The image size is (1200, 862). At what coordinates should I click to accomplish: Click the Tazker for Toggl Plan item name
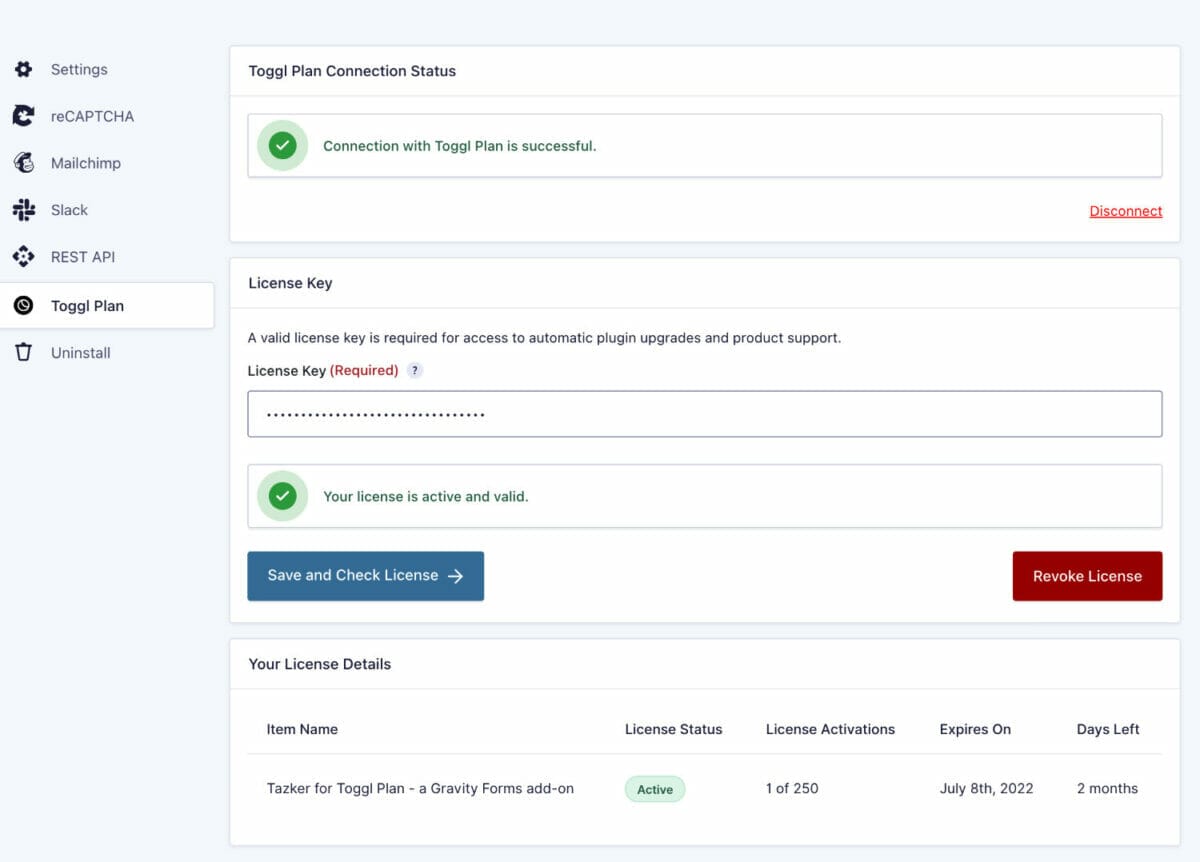420,788
